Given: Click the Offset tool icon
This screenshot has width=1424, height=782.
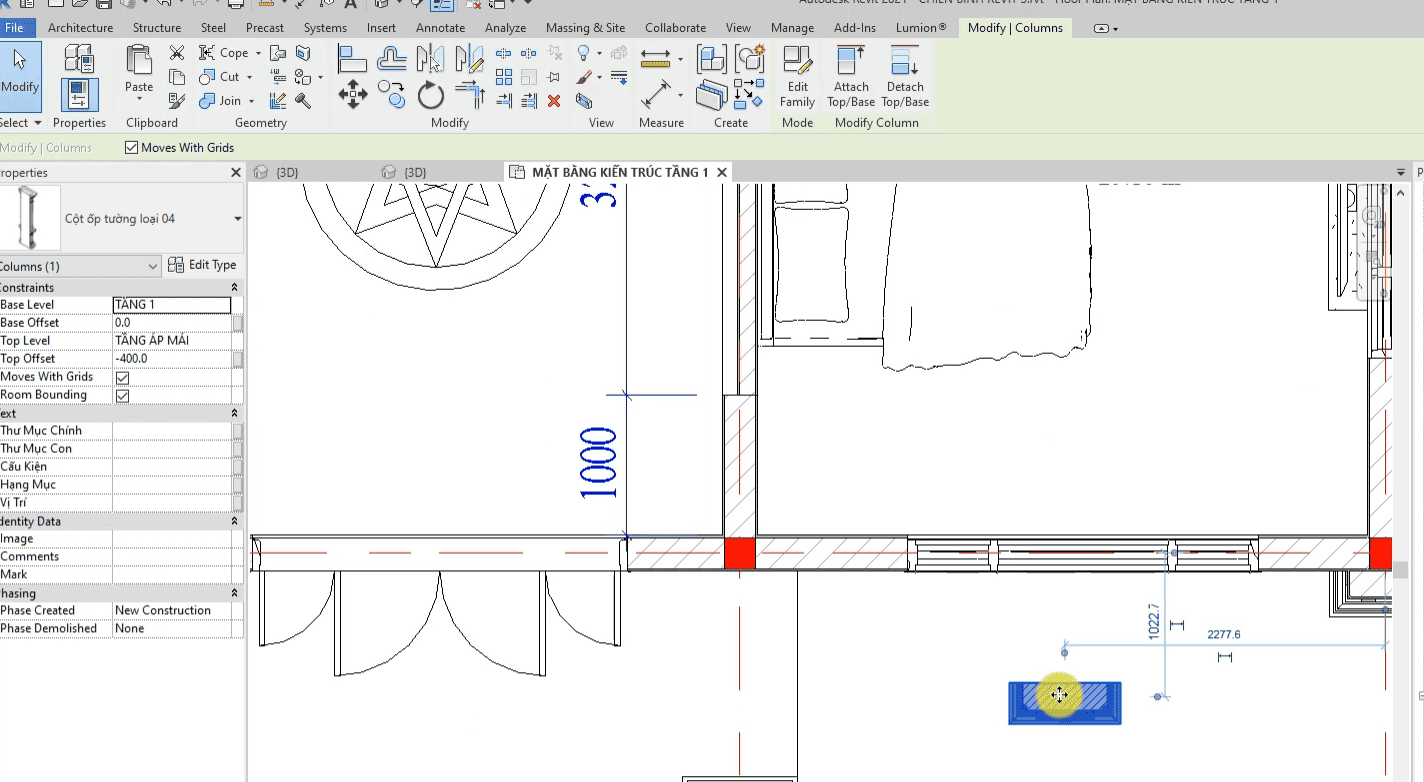Looking at the screenshot, I should pos(391,59).
